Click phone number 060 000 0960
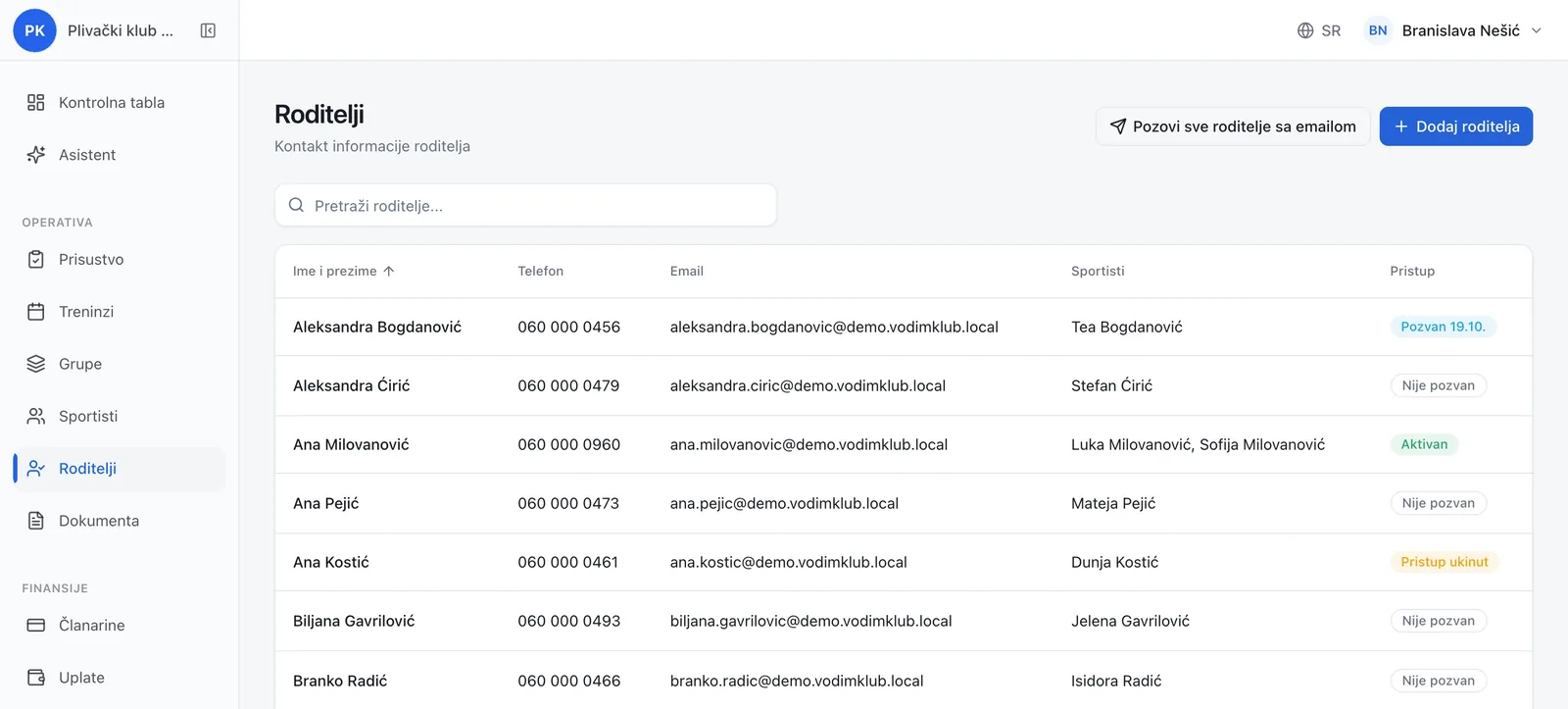 [568, 444]
